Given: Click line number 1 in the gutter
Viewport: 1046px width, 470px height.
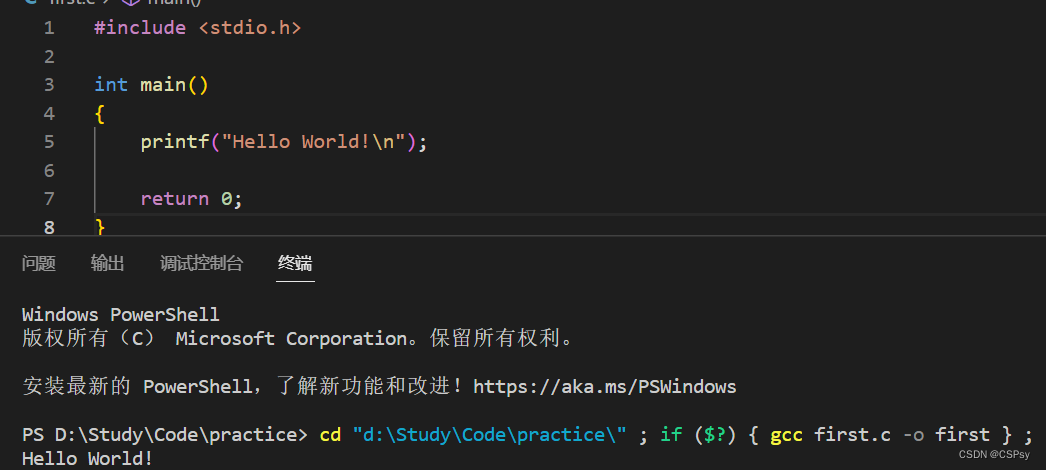Looking at the screenshot, I should [49, 28].
